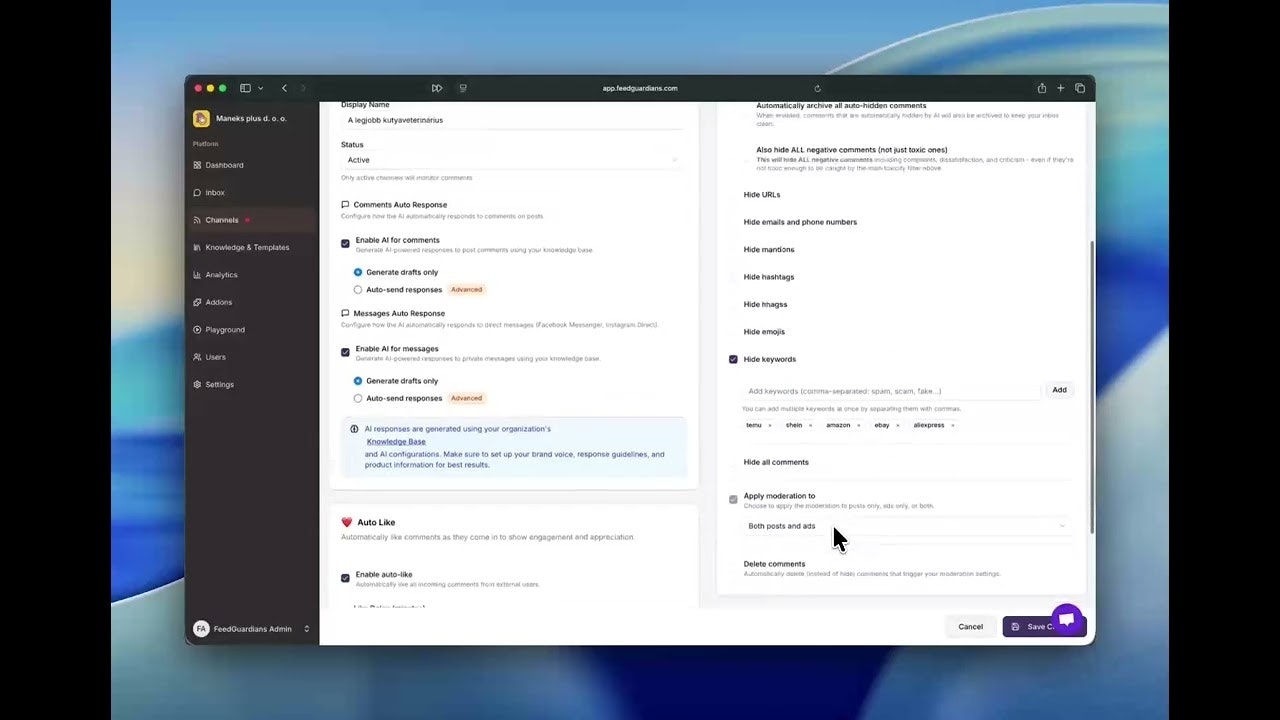The height and width of the screenshot is (720, 1280).
Task: Remove the shein keyword tag
Action: (x=810, y=425)
